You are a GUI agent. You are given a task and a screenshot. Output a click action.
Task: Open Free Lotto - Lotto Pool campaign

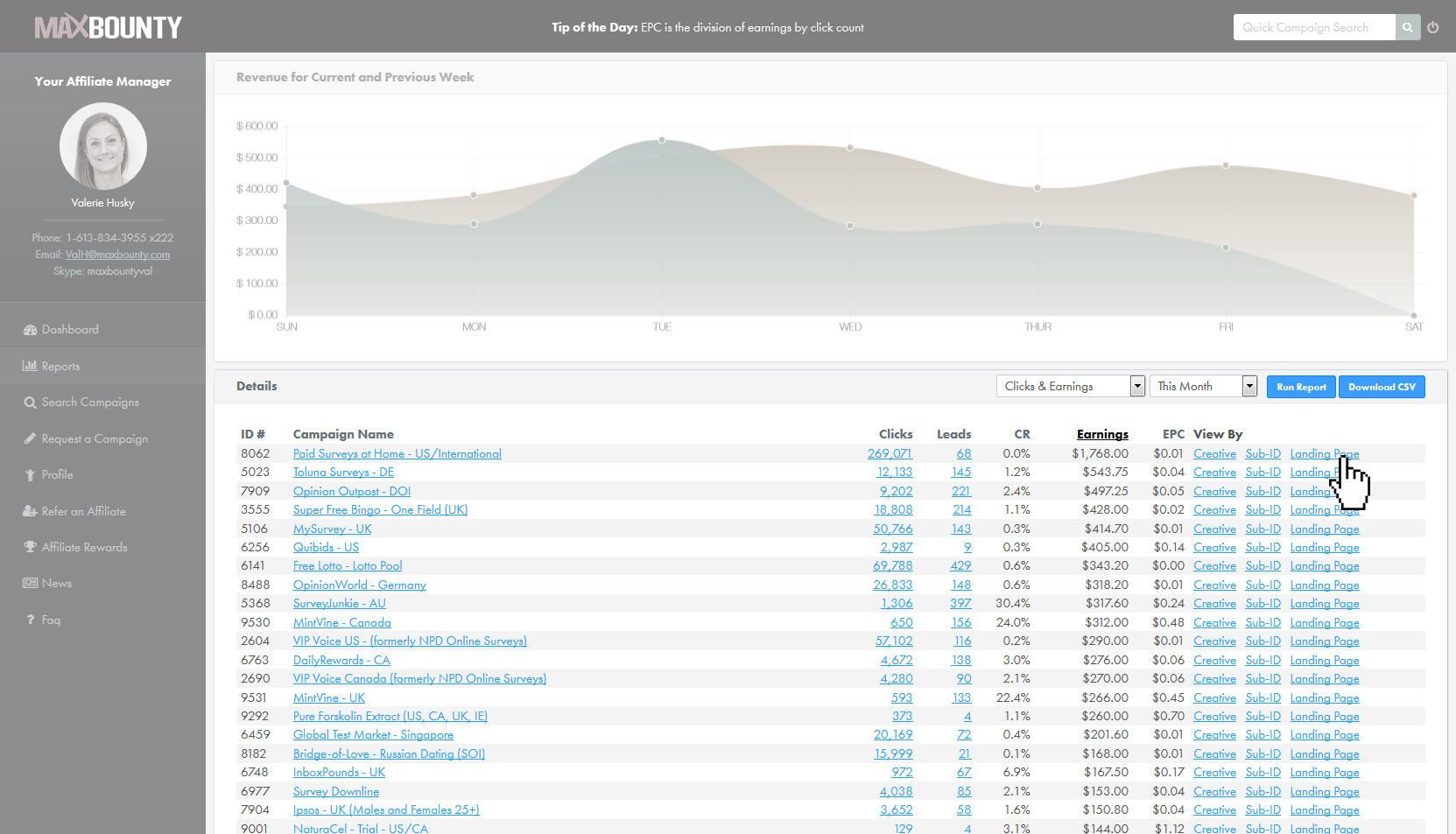tap(348, 566)
